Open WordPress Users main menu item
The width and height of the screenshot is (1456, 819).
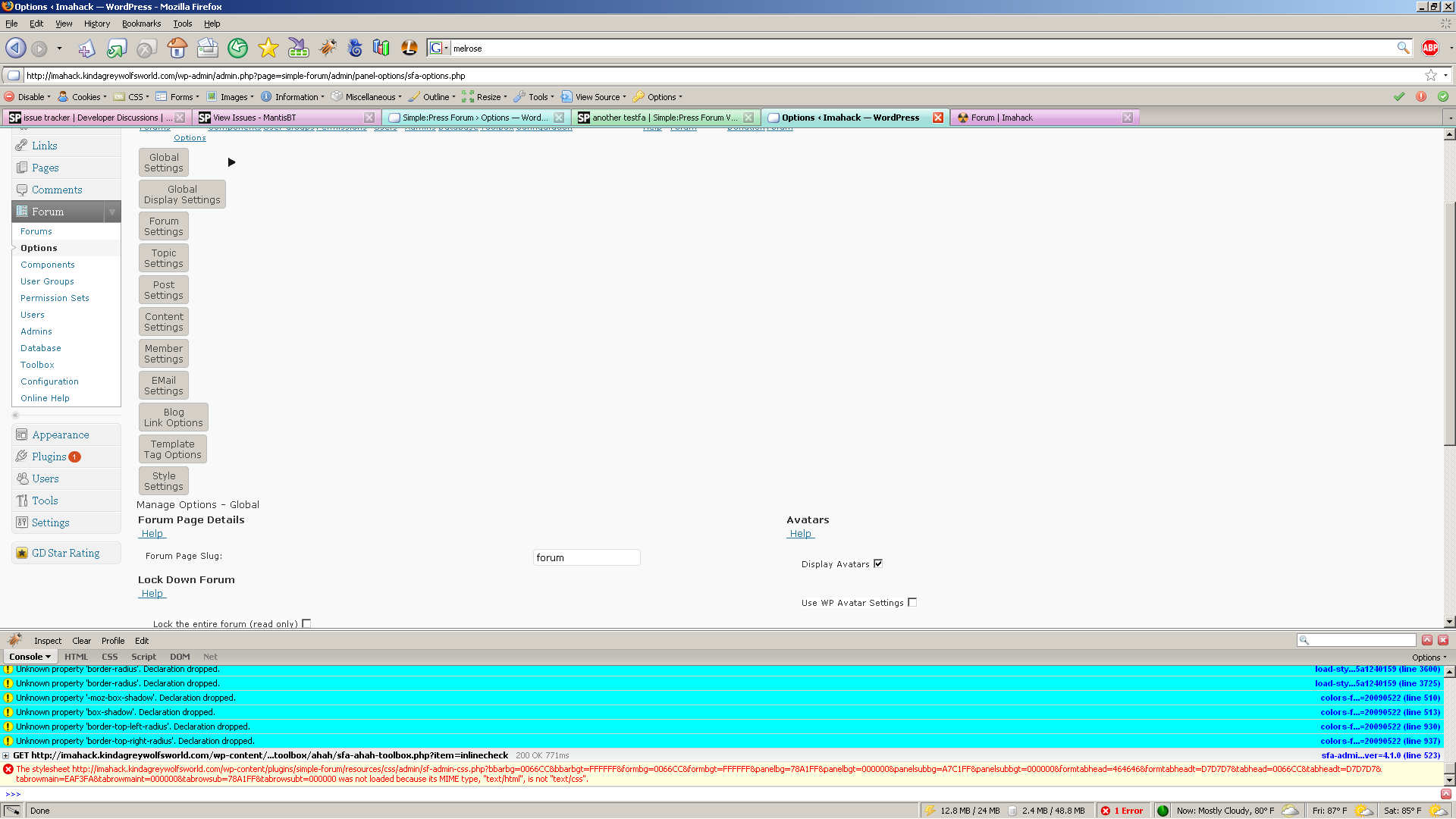click(45, 479)
